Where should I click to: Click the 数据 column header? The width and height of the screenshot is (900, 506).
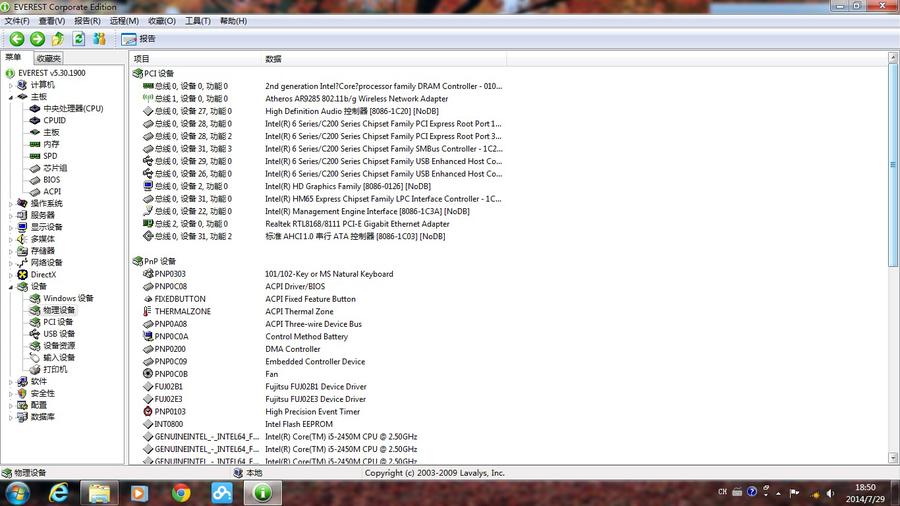coord(383,59)
